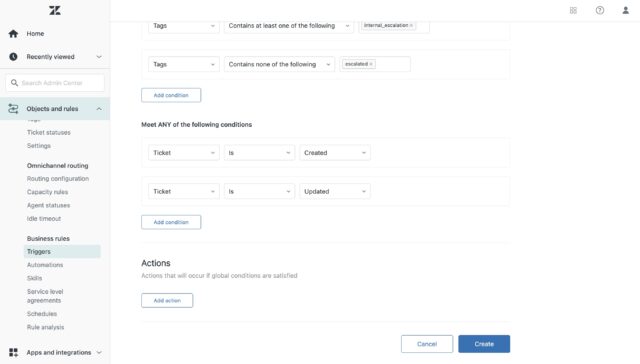
Task: Open Settings under Objects and rules
Action: pos(39,146)
